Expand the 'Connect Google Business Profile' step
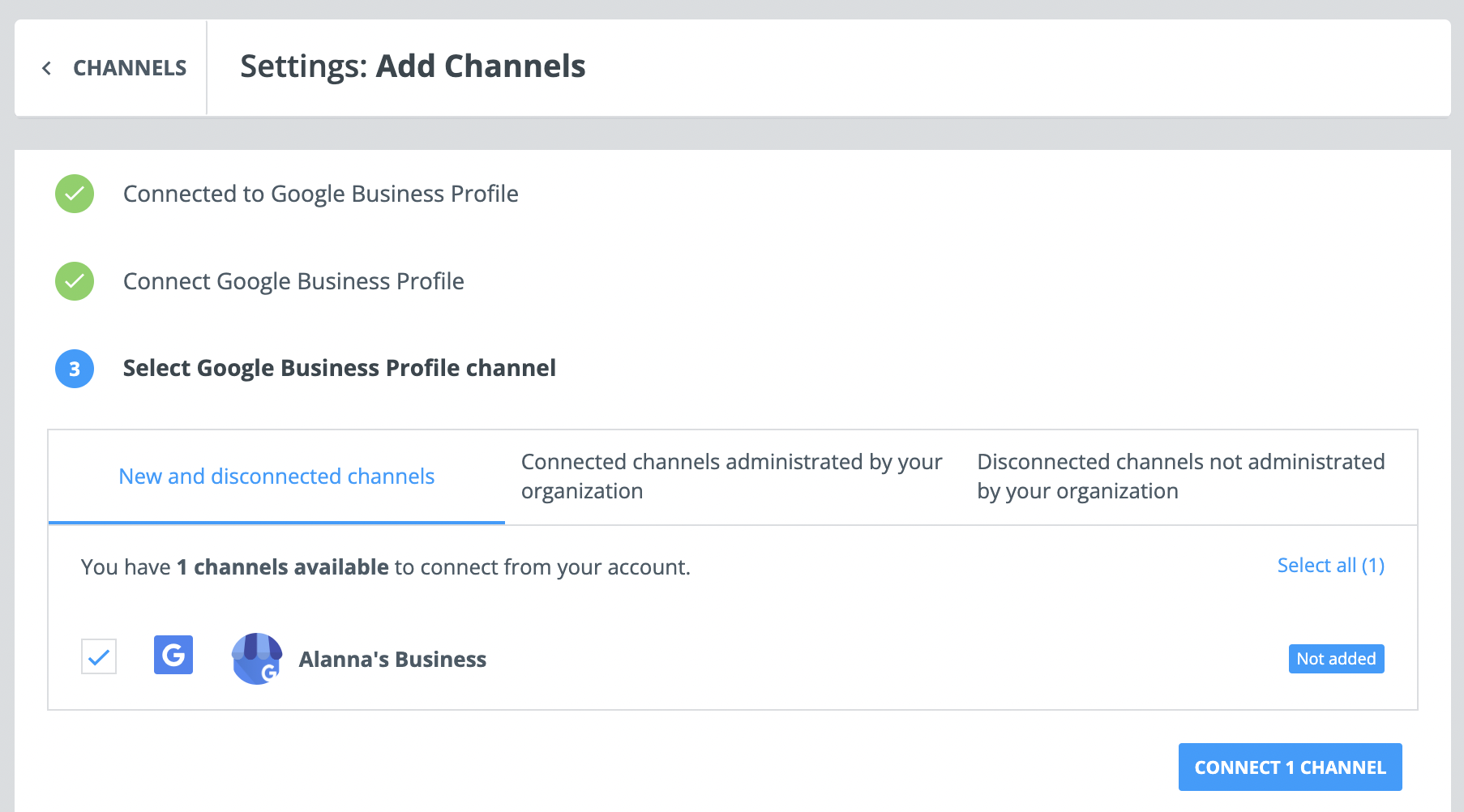Image resolution: width=1464 pixels, height=812 pixels. click(x=293, y=281)
